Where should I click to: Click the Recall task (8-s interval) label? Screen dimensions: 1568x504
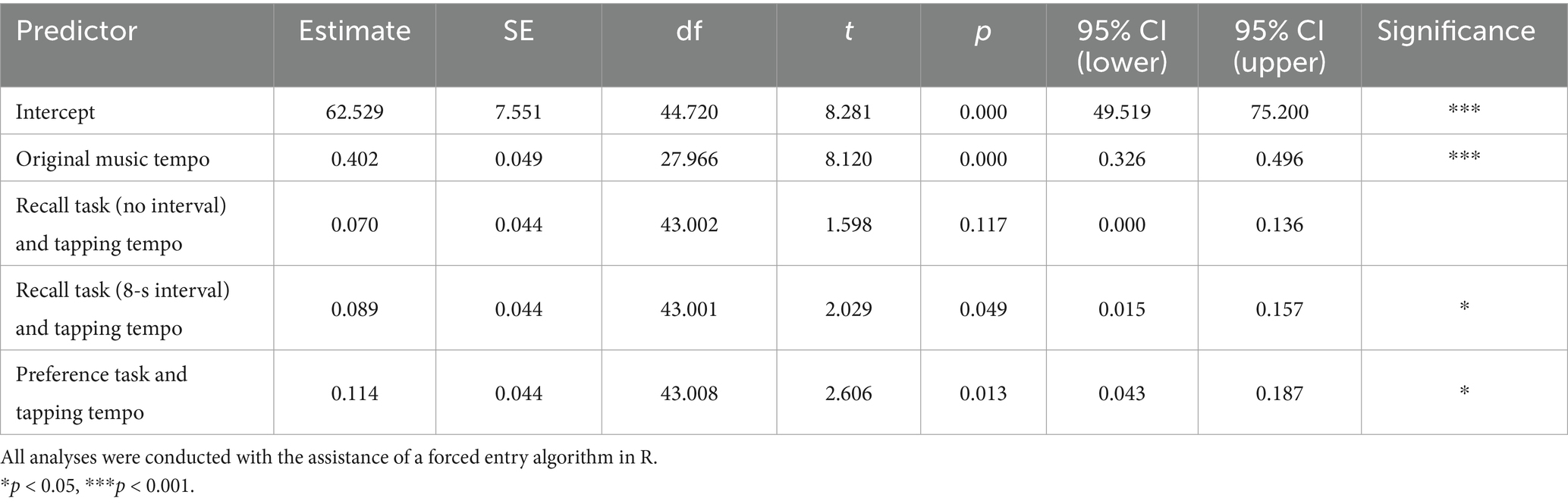pyautogui.click(x=123, y=308)
